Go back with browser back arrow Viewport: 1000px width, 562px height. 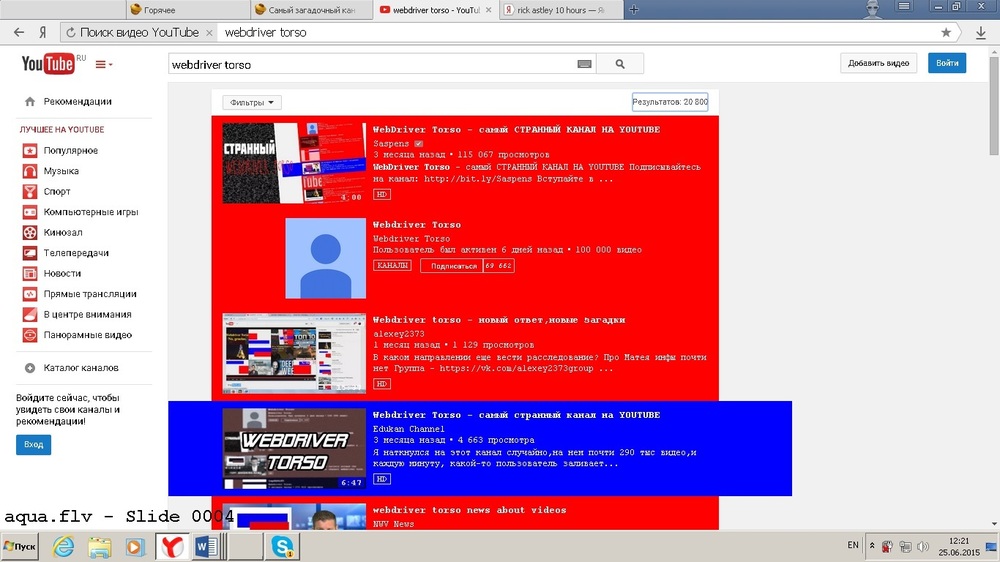pos(19,33)
